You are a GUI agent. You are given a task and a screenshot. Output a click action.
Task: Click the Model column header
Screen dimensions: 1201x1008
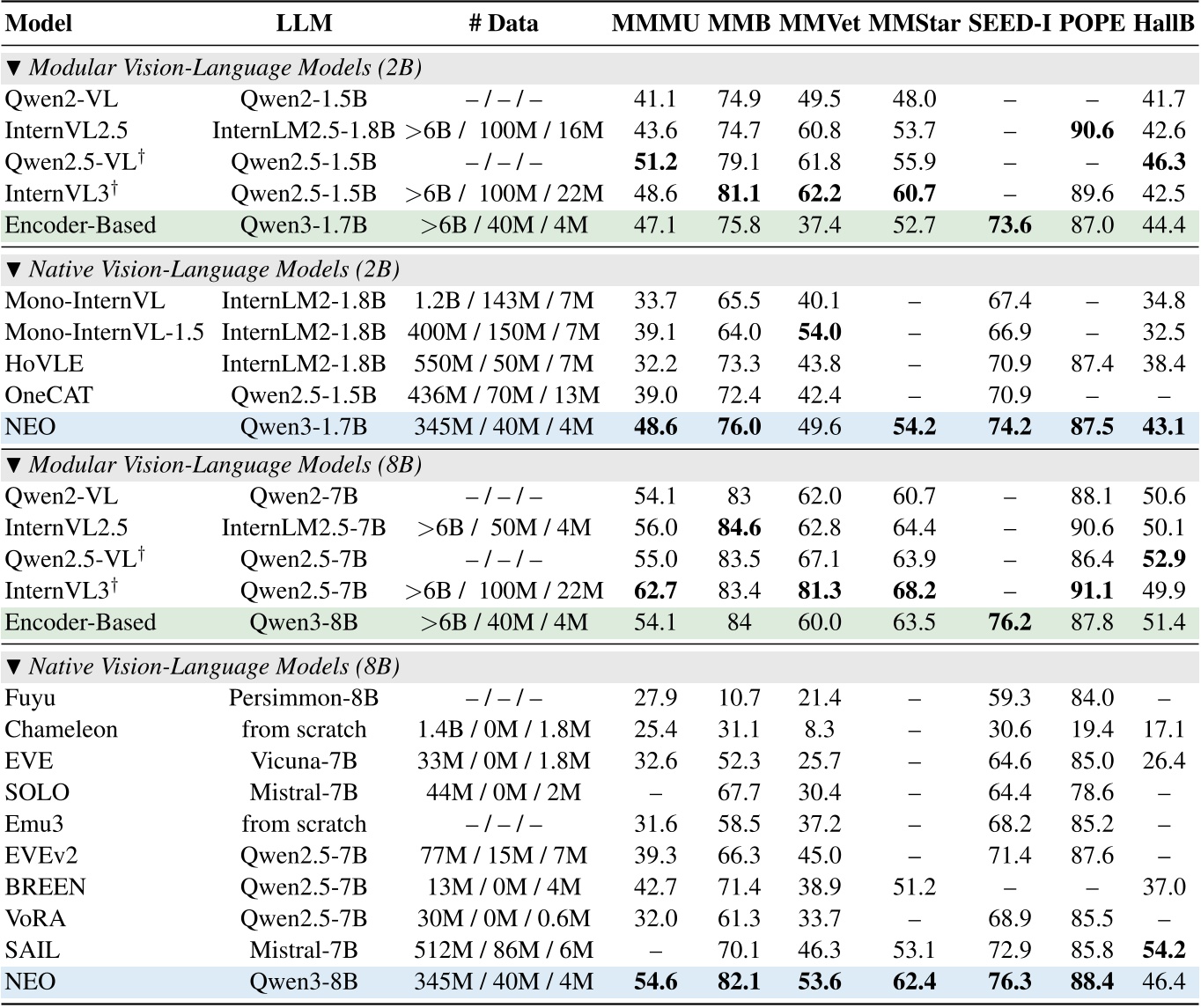pos(39,23)
